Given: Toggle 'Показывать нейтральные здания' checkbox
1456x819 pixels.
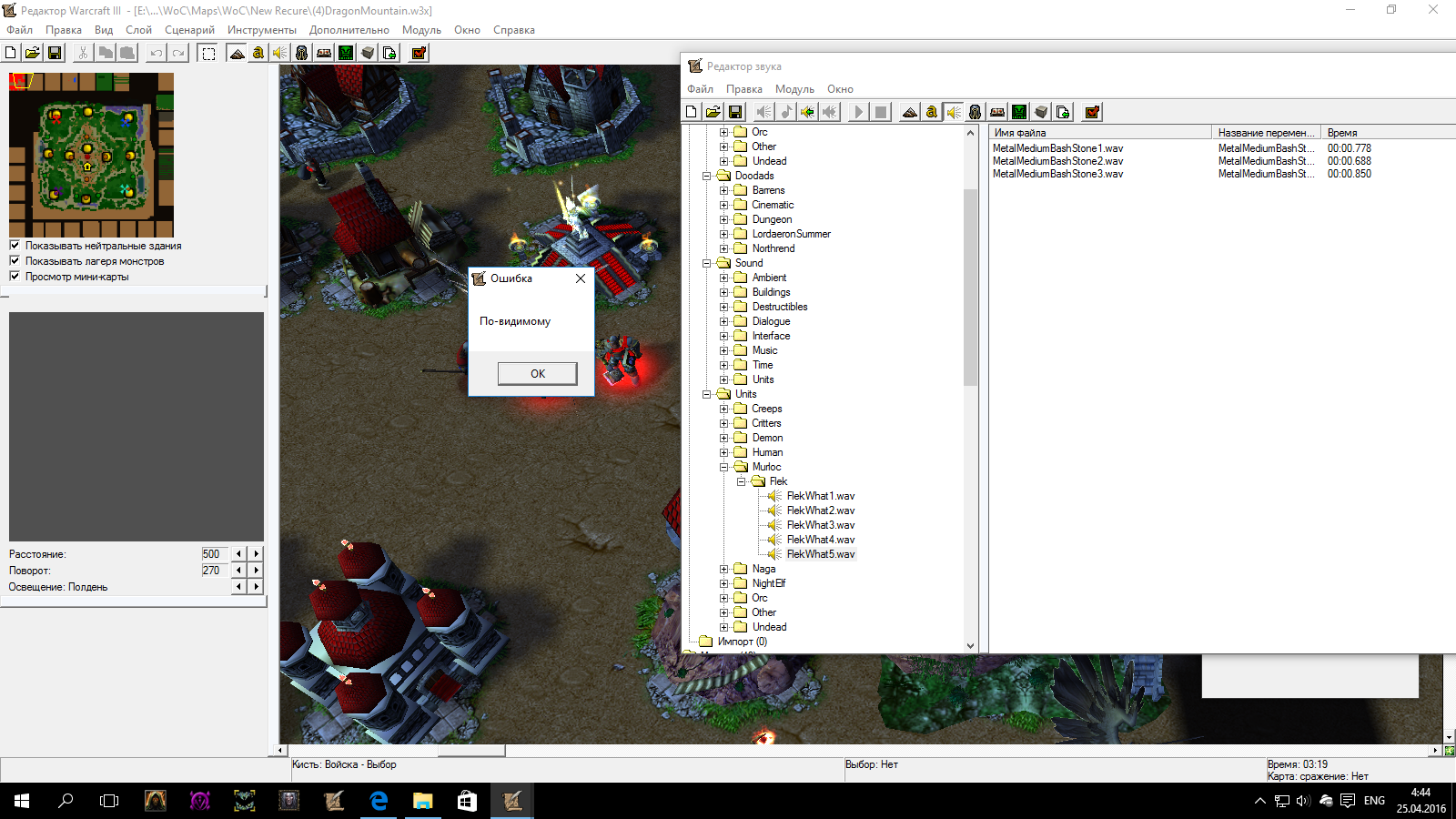Looking at the screenshot, I should click(x=15, y=245).
